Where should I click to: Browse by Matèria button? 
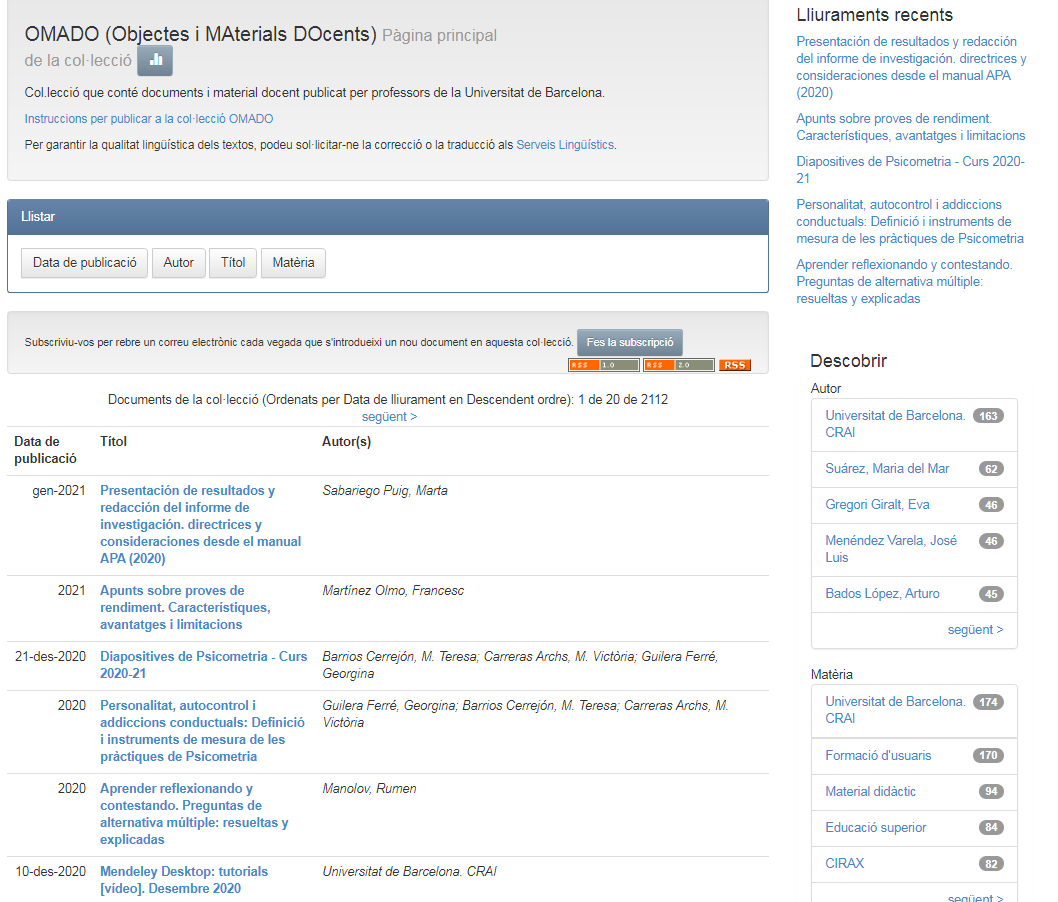tap(293, 263)
